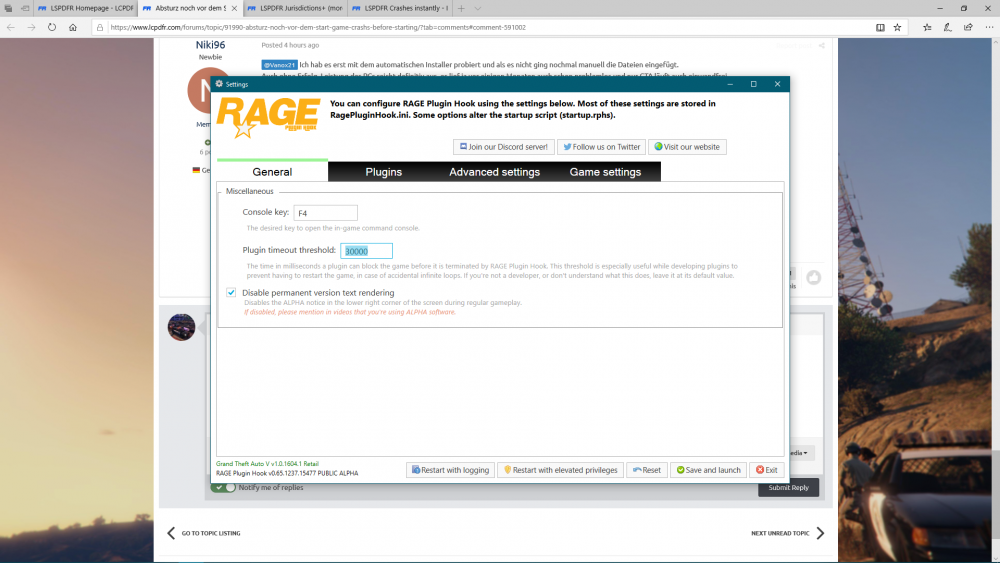Click the German flag icon under profile

point(196,170)
